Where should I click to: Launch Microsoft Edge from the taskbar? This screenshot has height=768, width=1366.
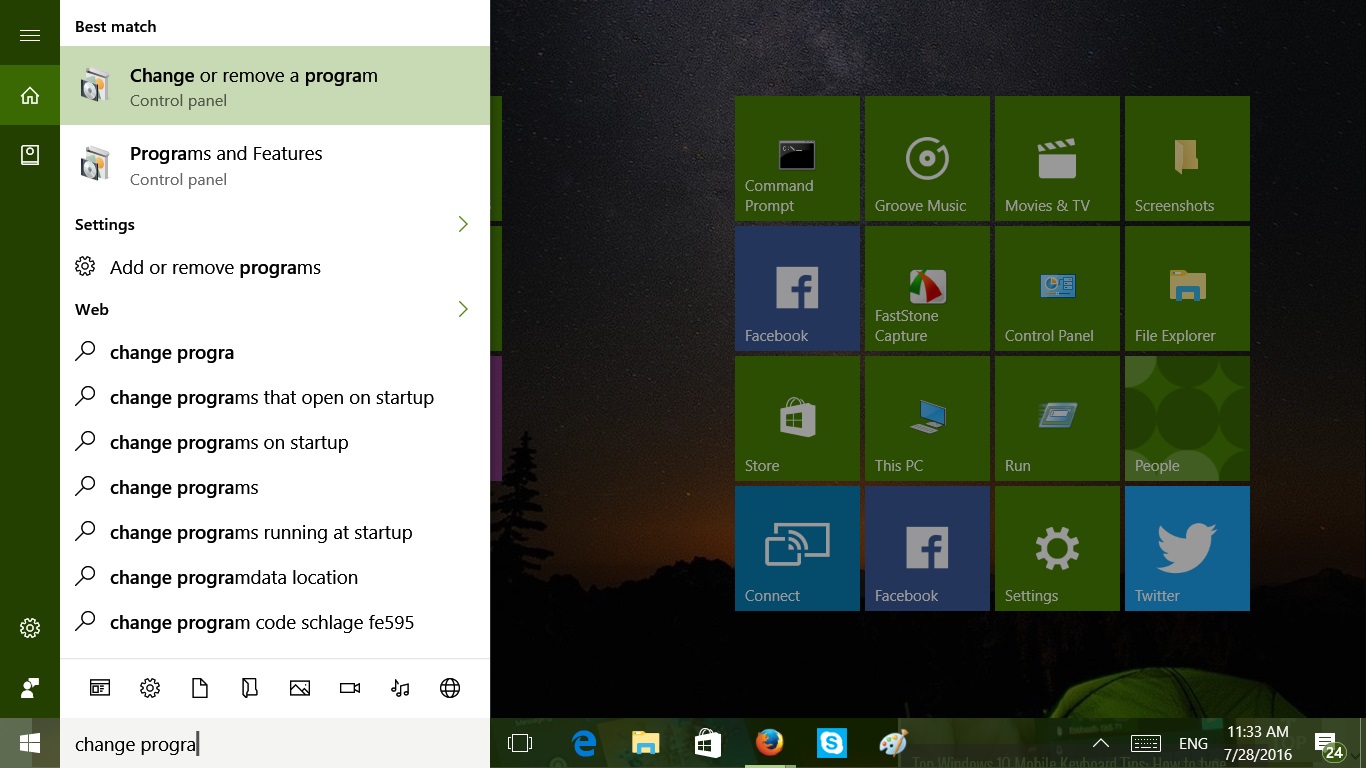(x=584, y=743)
